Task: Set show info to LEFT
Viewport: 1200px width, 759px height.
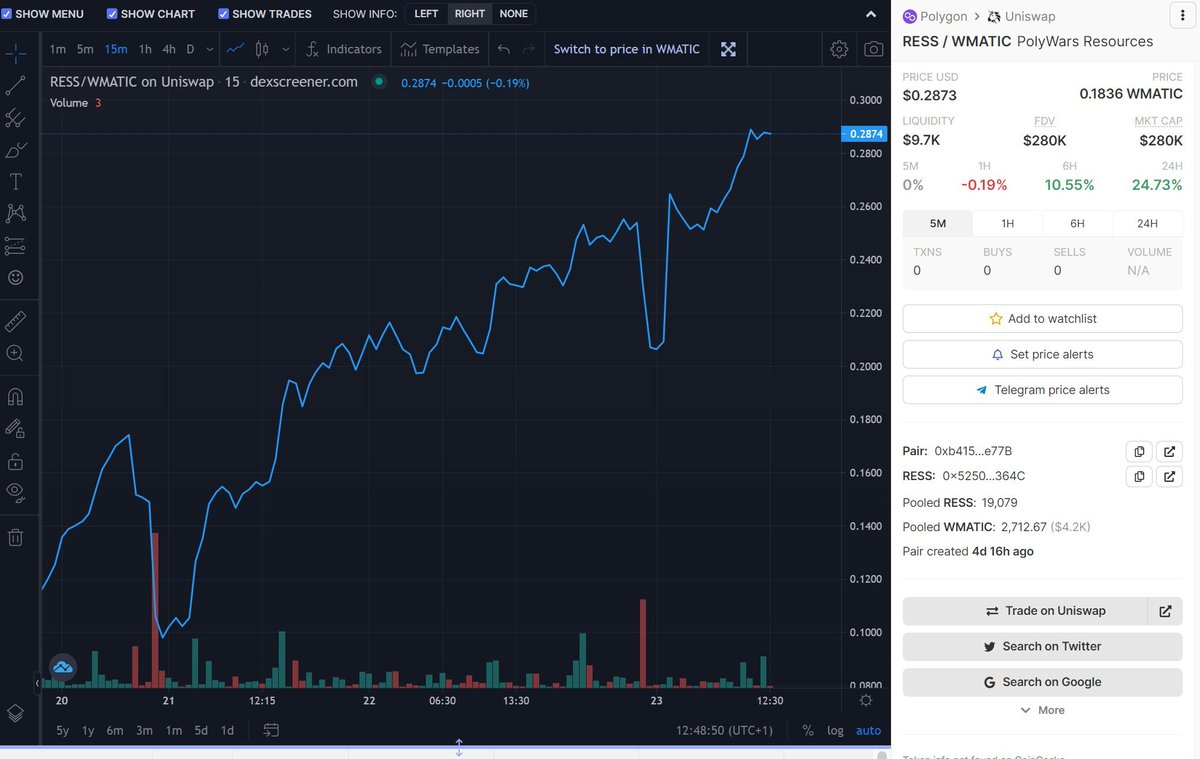Action: pyautogui.click(x=426, y=14)
